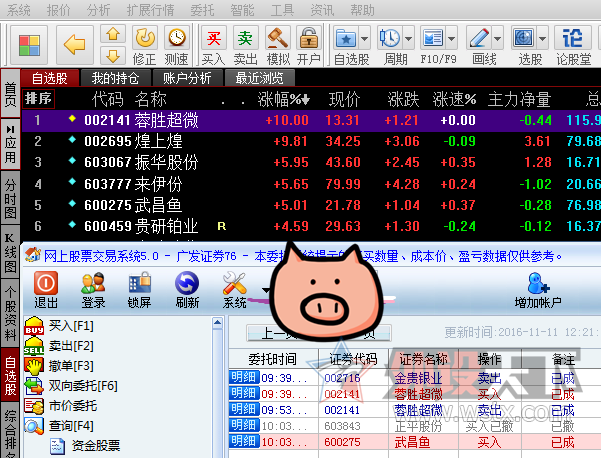601x458 pixels.
Task: Go back with the yellow left arrow
Action: click(x=75, y=45)
